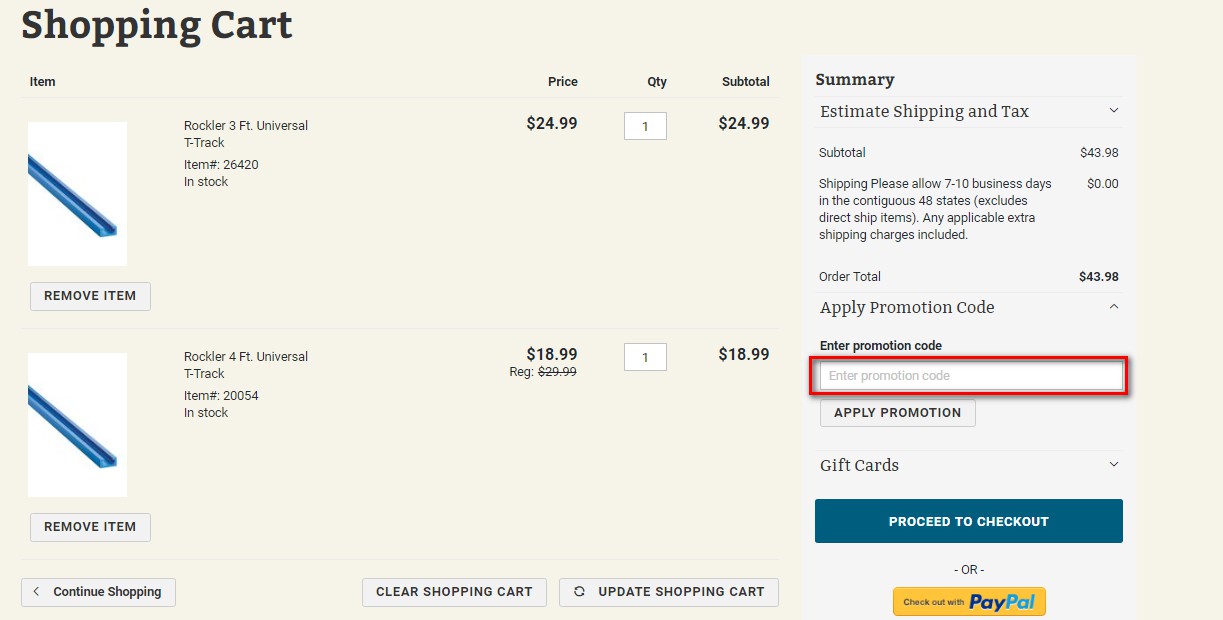1223x620 pixels.
Task: Expand the Gift Cards section
Action: (1114, 465)
